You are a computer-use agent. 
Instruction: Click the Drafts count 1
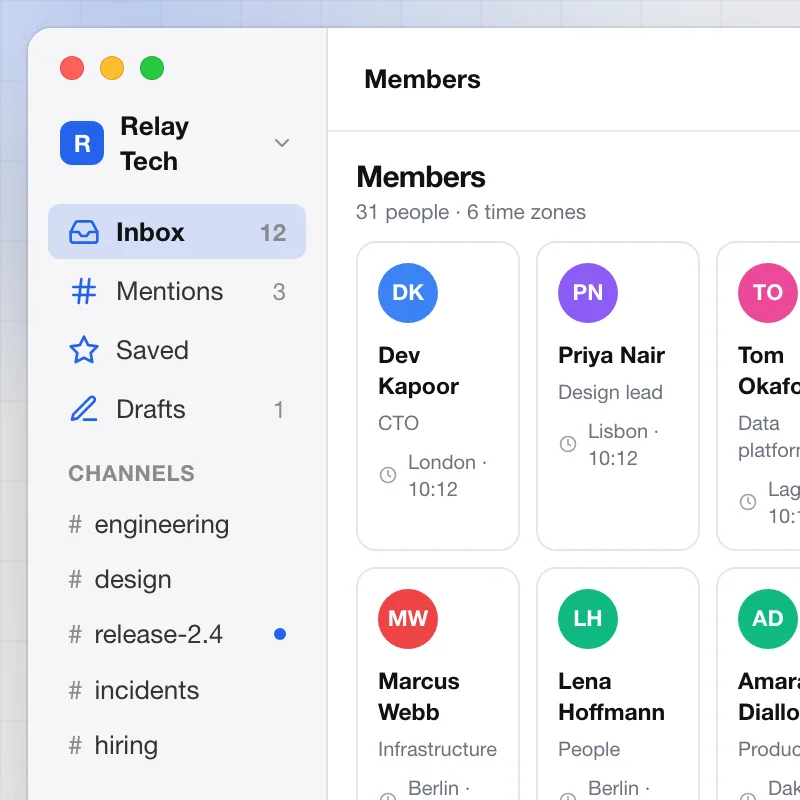pyautogui.click(x=279, y=410)
